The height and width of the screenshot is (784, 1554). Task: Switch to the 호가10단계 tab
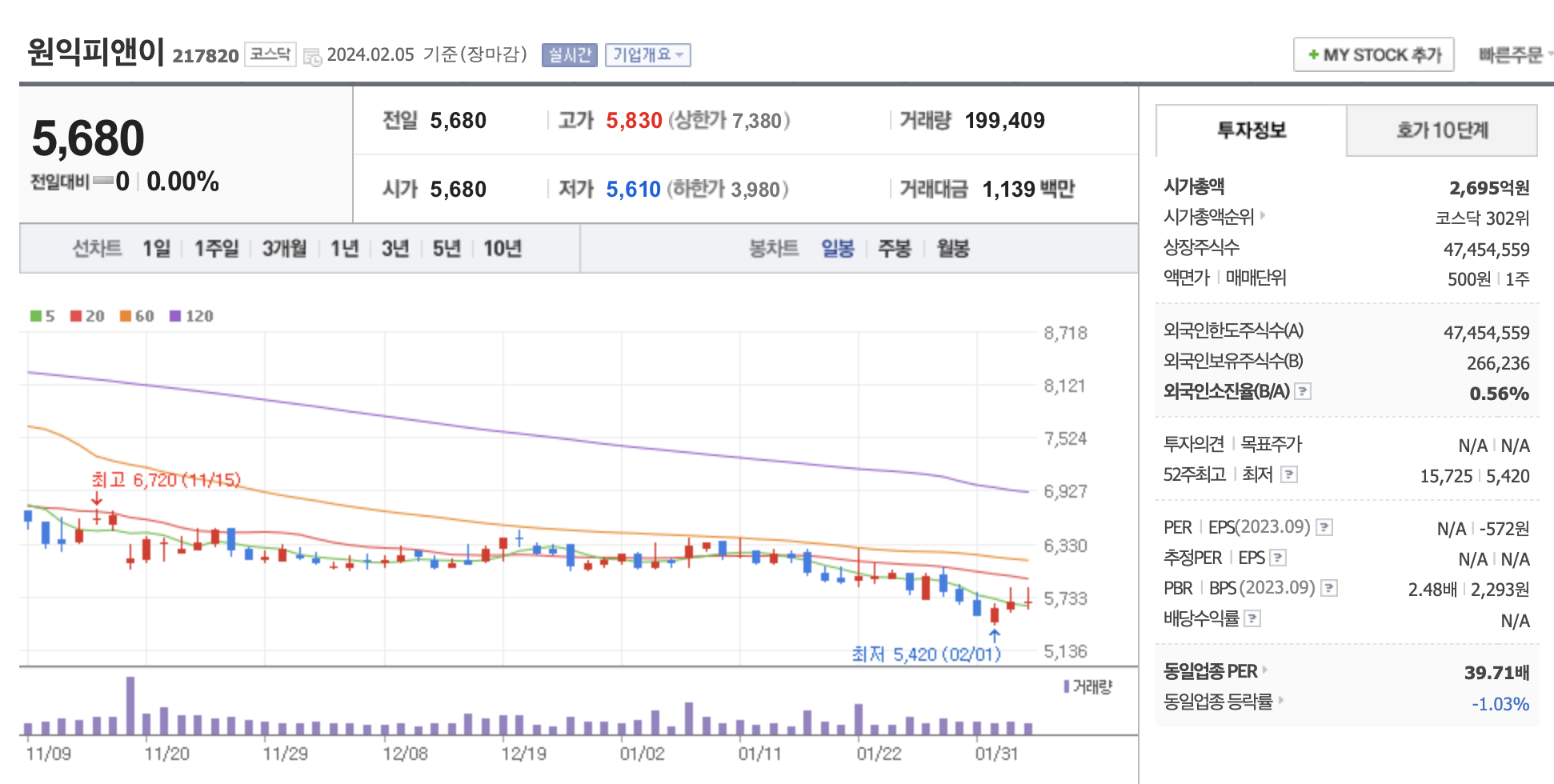(x=1442, y=130)
